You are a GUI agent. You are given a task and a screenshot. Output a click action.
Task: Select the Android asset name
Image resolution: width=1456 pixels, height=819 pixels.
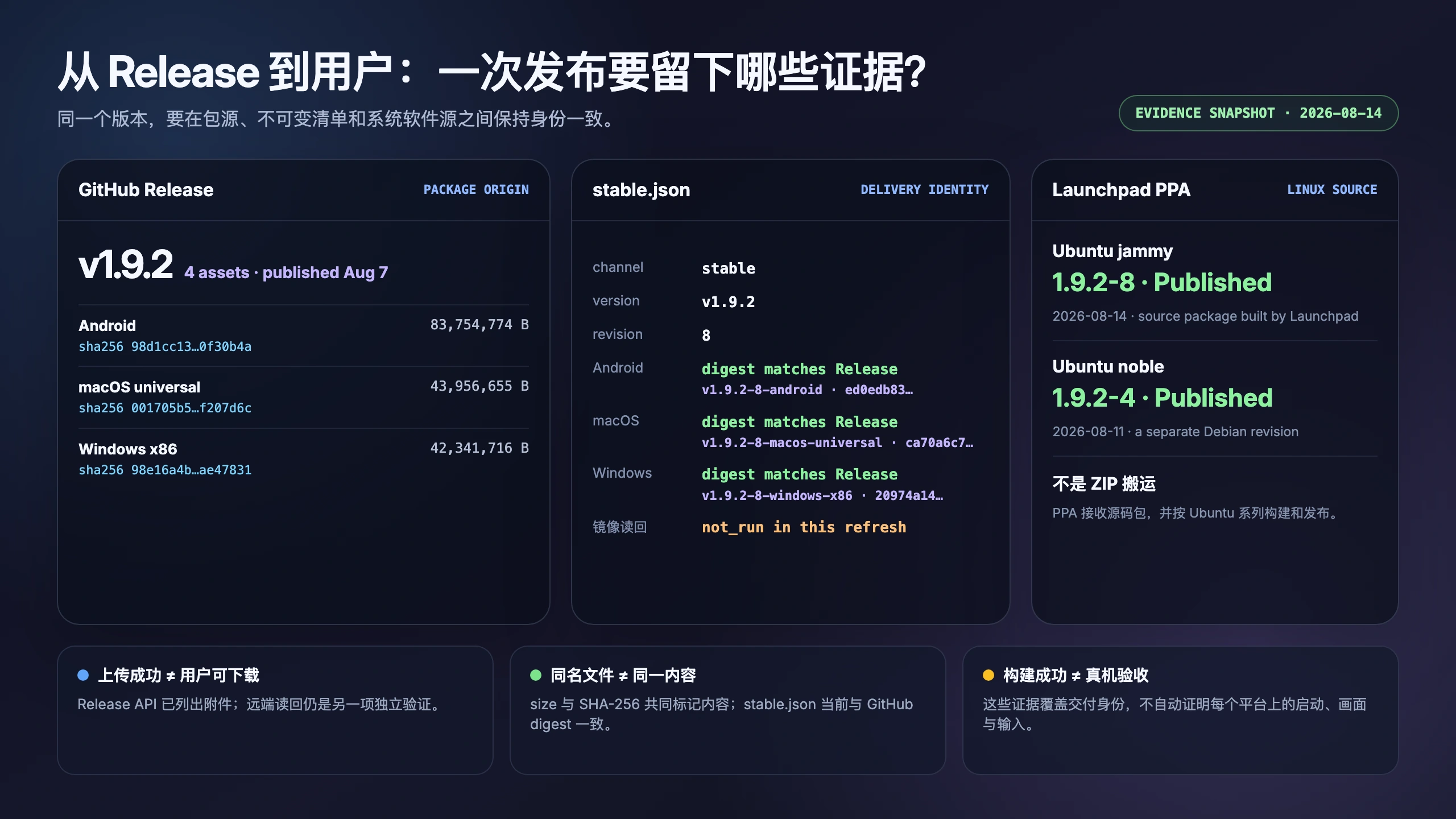click(x=107, y=325)
